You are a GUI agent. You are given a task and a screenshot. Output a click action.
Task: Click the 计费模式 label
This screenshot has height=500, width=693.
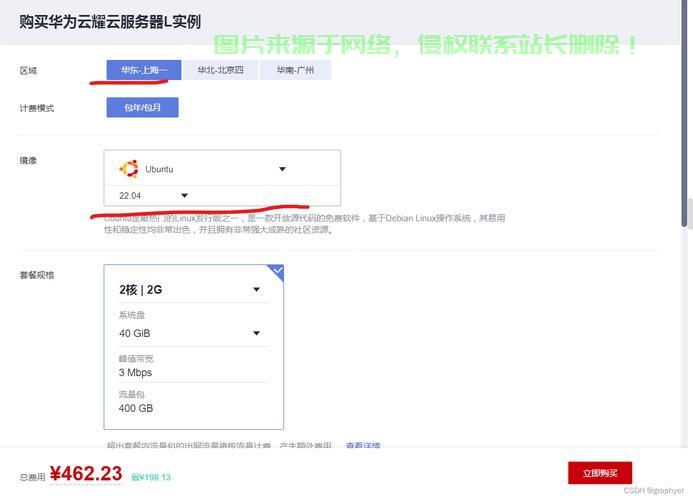tap(37, 108)
